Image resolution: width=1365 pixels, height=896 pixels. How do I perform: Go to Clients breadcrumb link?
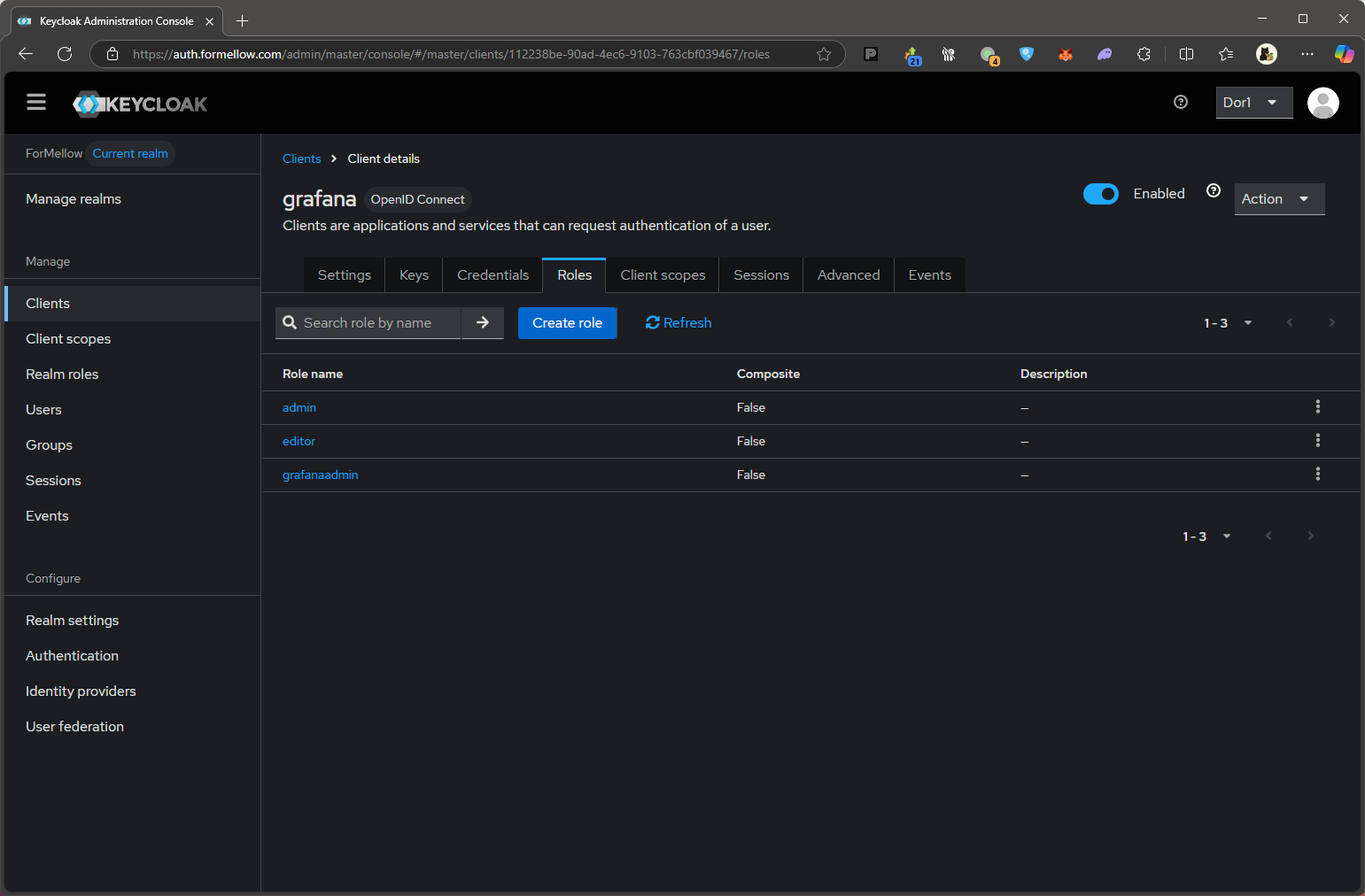(301, 158)
